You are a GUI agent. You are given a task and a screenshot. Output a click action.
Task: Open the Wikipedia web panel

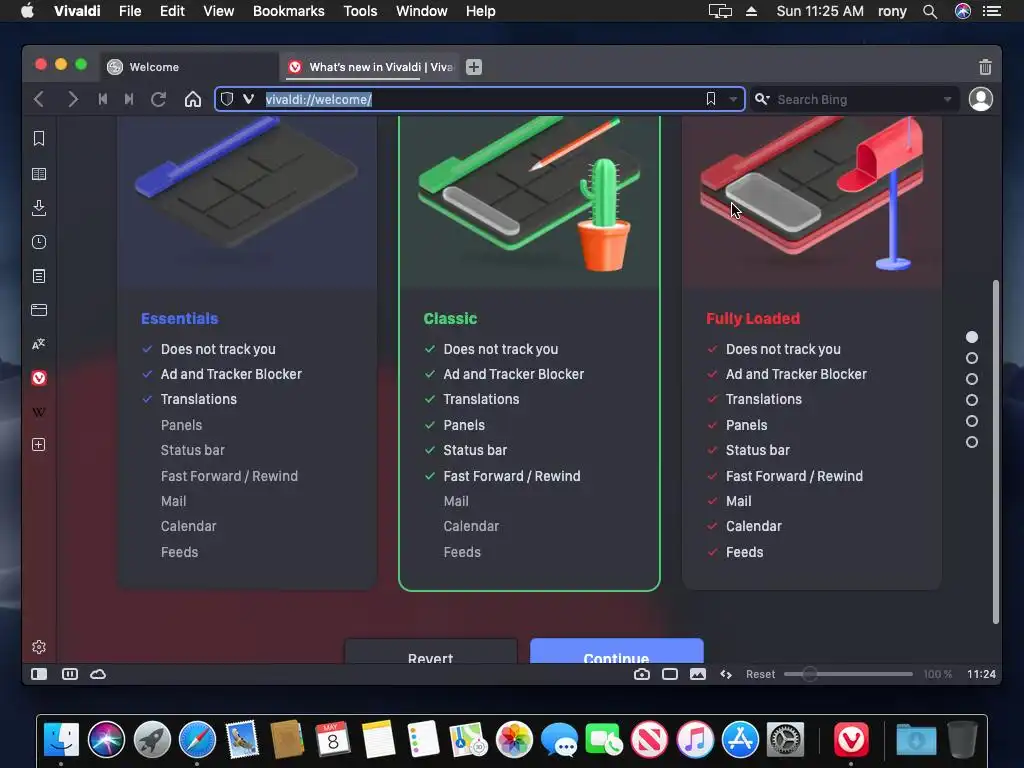[x=39, y=412]
